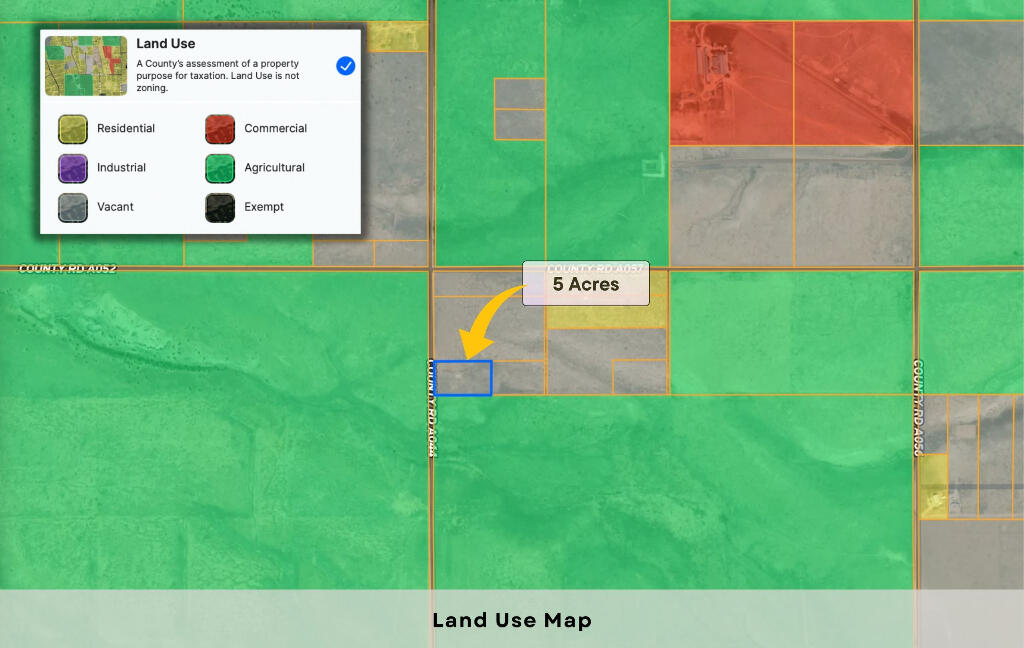Click the 'Commercial' legend label
This screenshot has height=648, width=1024.
click(276, 129)
